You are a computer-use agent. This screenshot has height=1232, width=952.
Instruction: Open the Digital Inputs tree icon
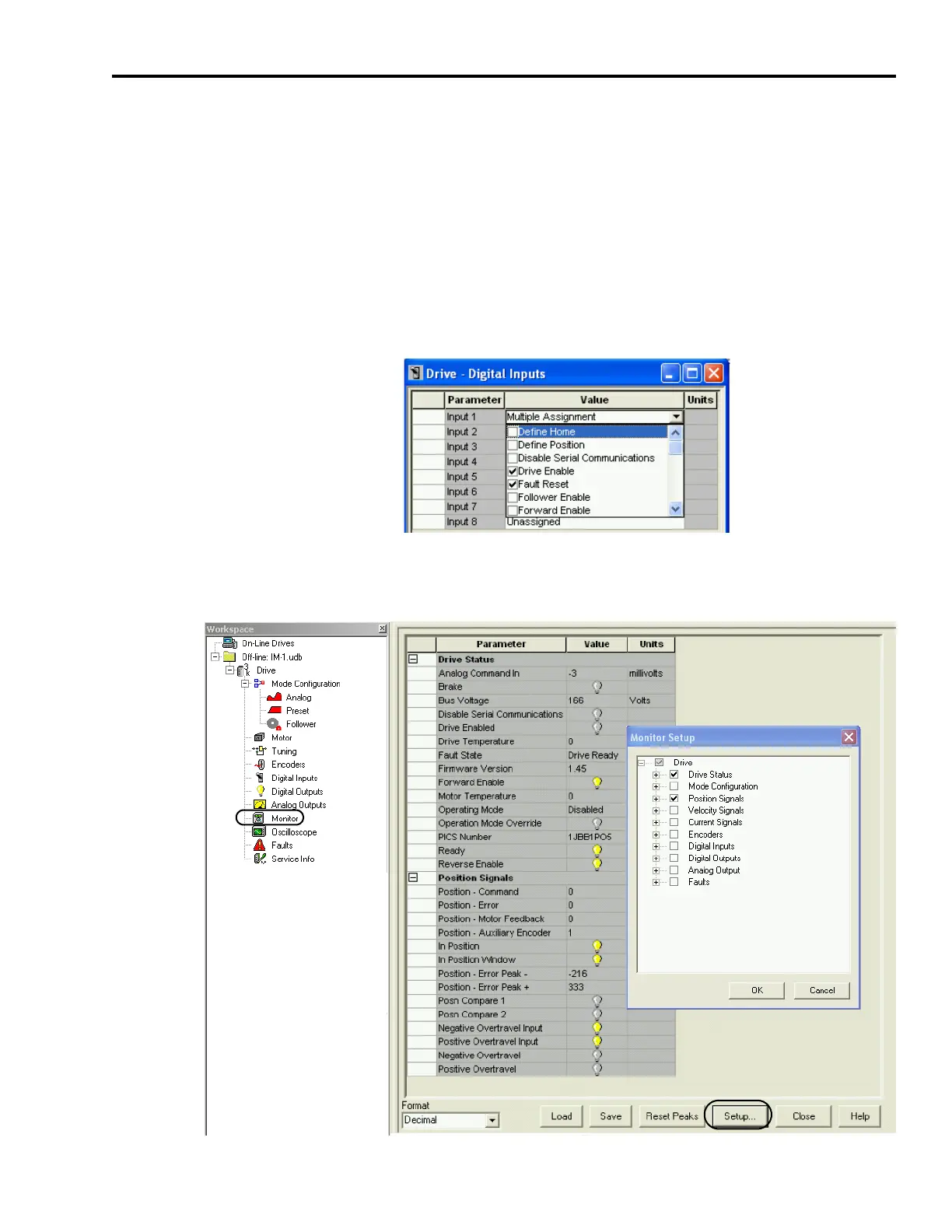260,778
